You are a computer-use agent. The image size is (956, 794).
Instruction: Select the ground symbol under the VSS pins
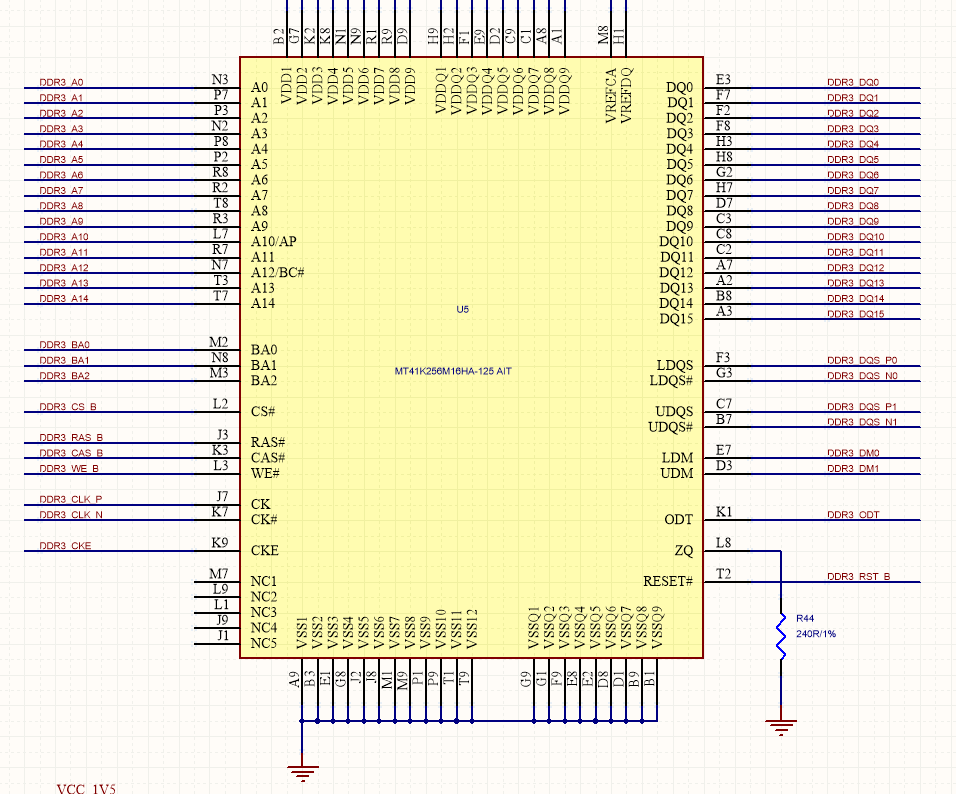pyautogui.click(x=304, y=769)
